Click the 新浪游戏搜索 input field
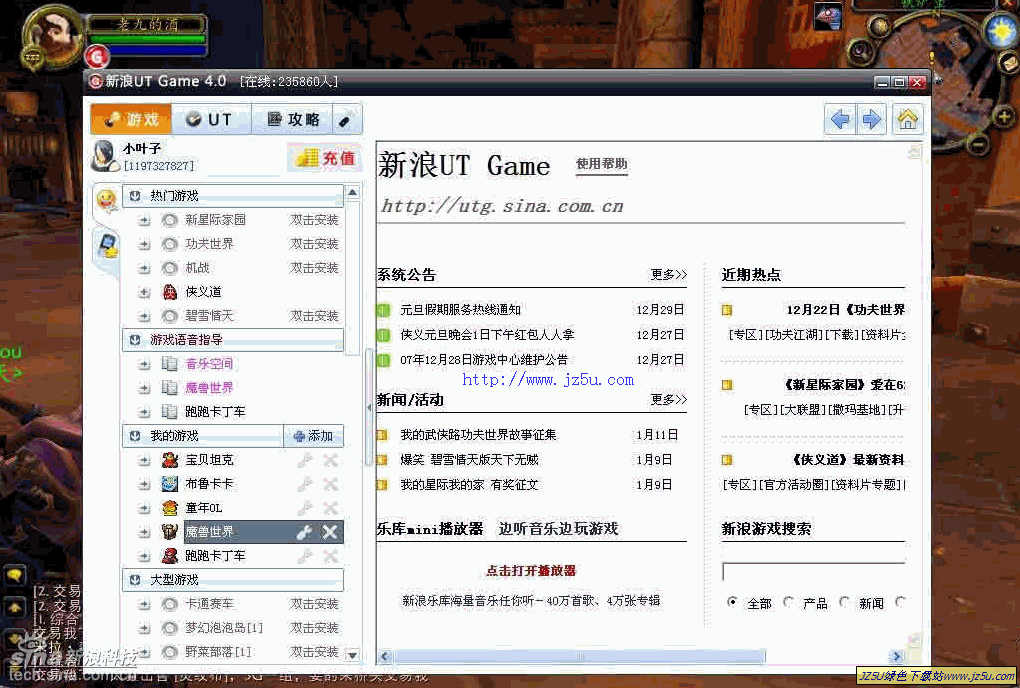 pos(813,572)
